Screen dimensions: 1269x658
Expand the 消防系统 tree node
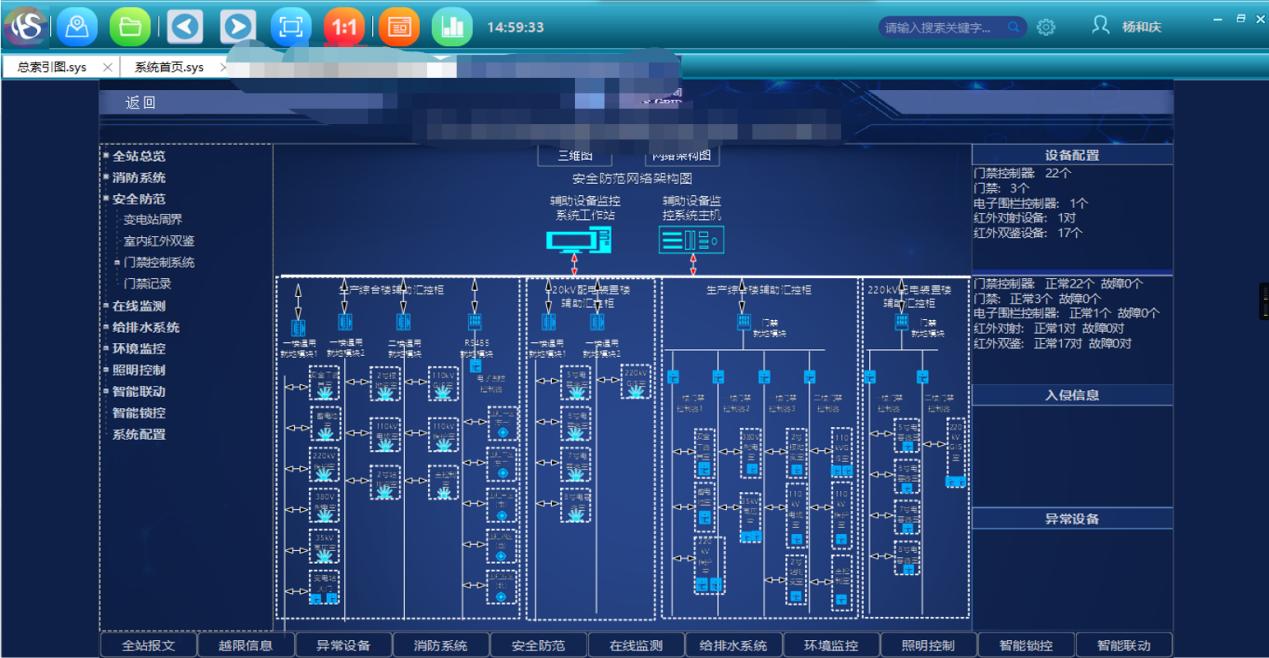[138, 178]
